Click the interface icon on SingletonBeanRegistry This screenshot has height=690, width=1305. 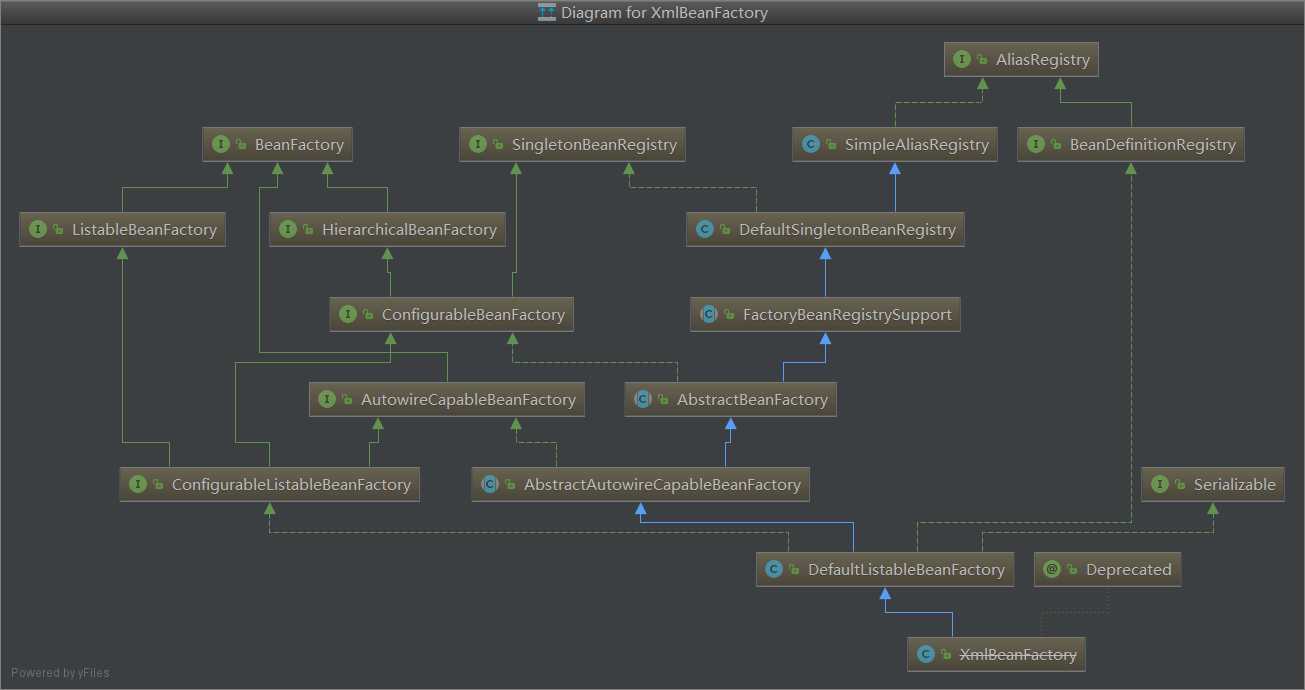tap(478, 145)
